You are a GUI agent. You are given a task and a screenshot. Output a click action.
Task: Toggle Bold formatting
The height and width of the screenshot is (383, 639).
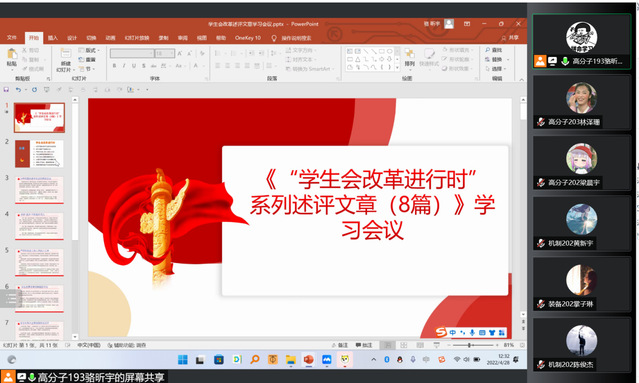115,66
